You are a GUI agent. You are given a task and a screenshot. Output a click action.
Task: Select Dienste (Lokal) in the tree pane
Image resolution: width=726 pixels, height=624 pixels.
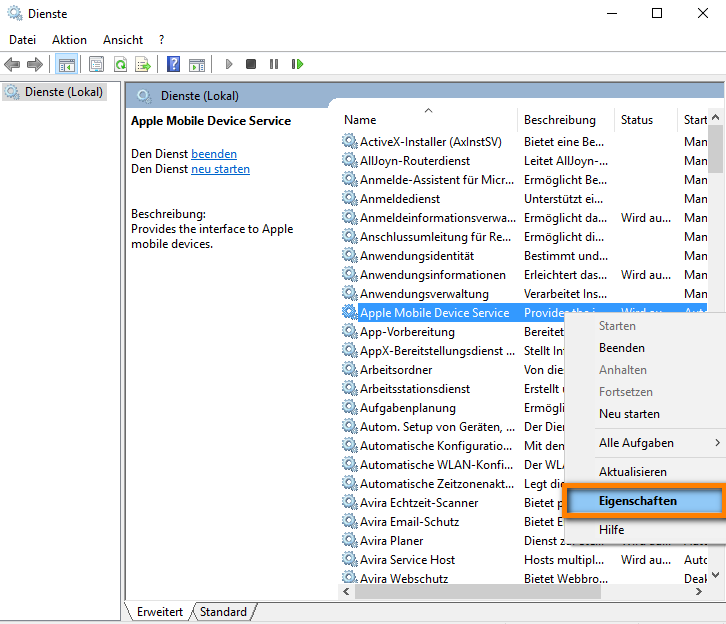[56, 92]
